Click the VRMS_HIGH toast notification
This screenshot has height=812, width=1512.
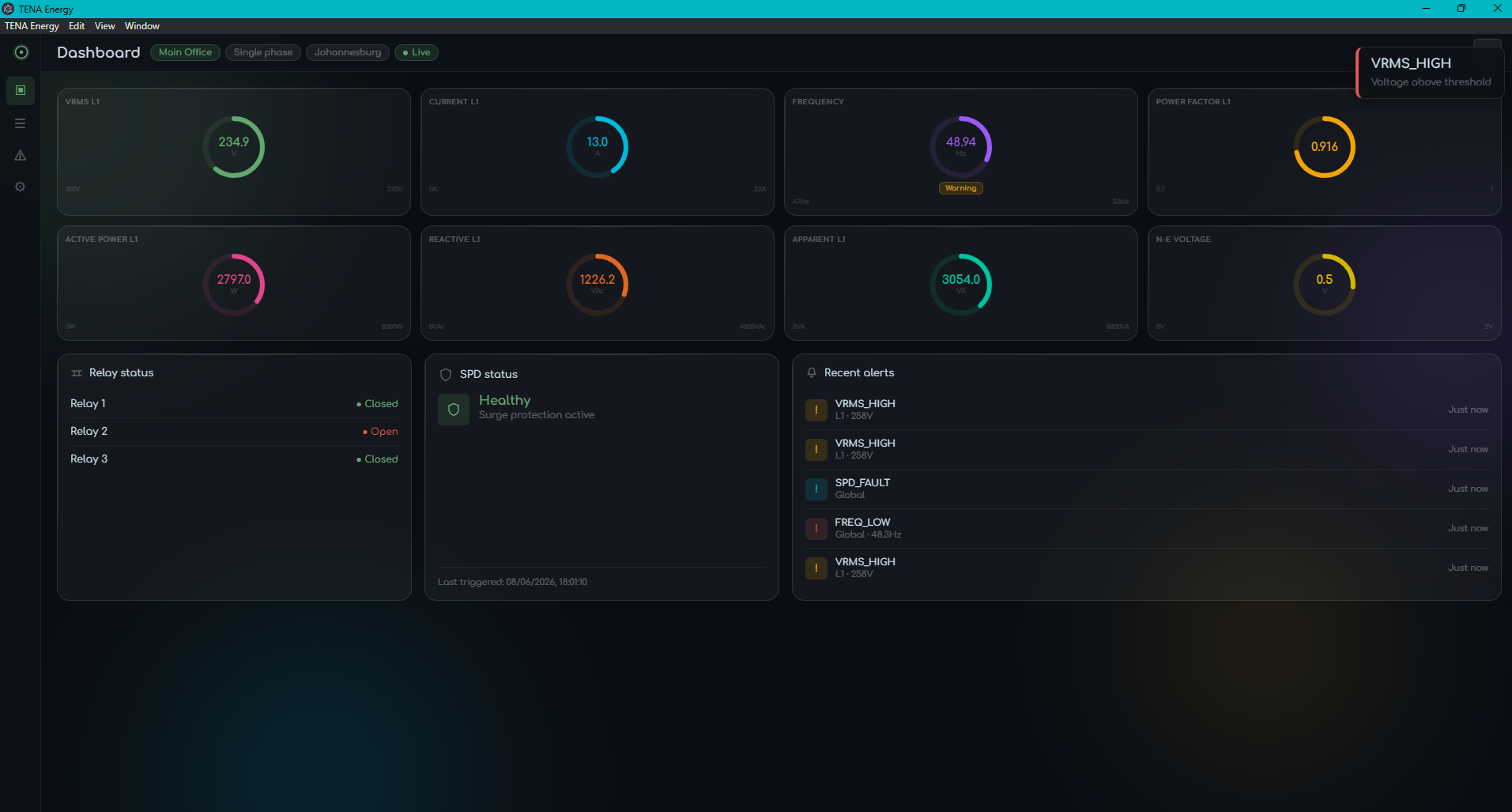1430,72
